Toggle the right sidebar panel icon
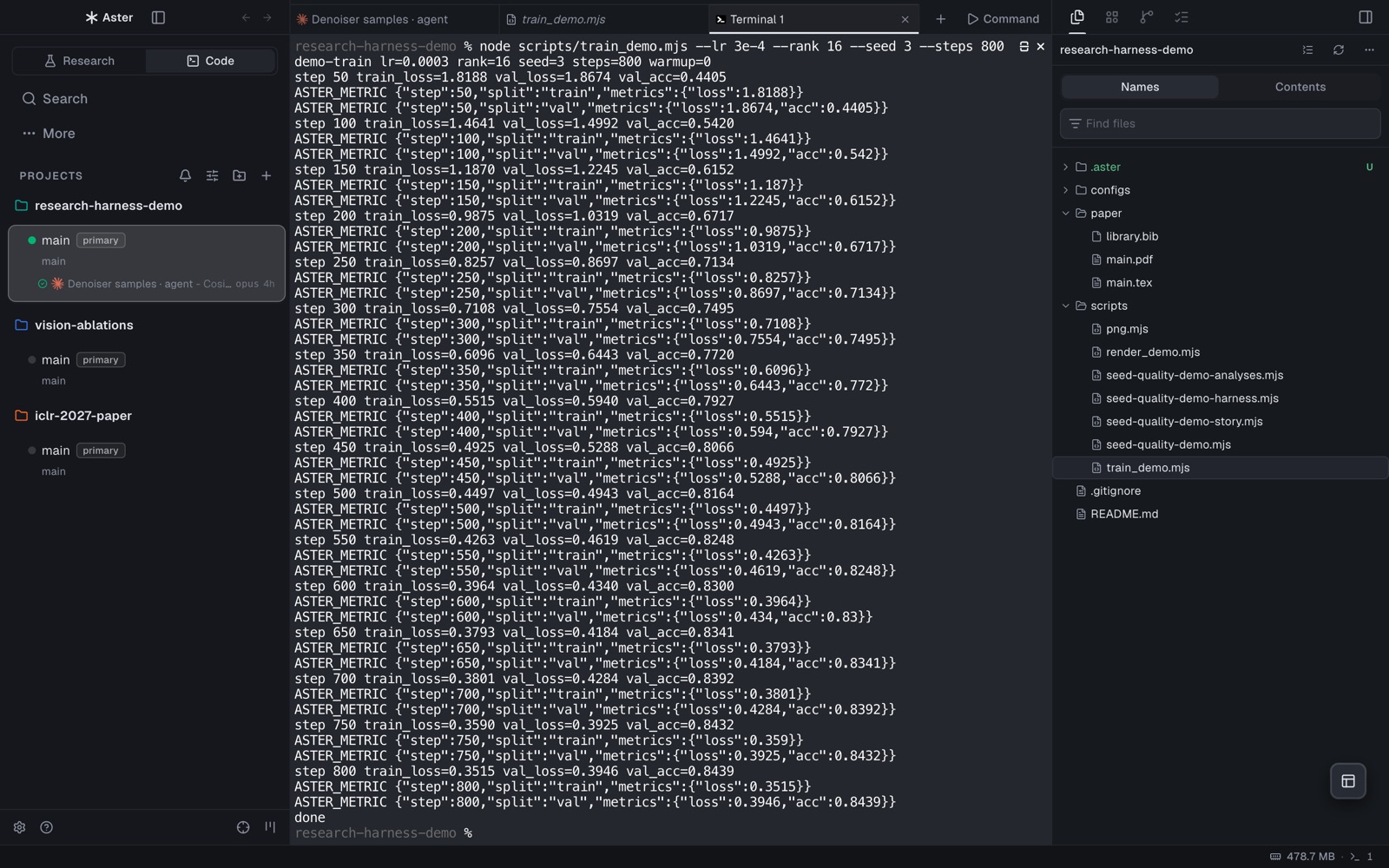1389x868 pixels. coord(1366,16)
